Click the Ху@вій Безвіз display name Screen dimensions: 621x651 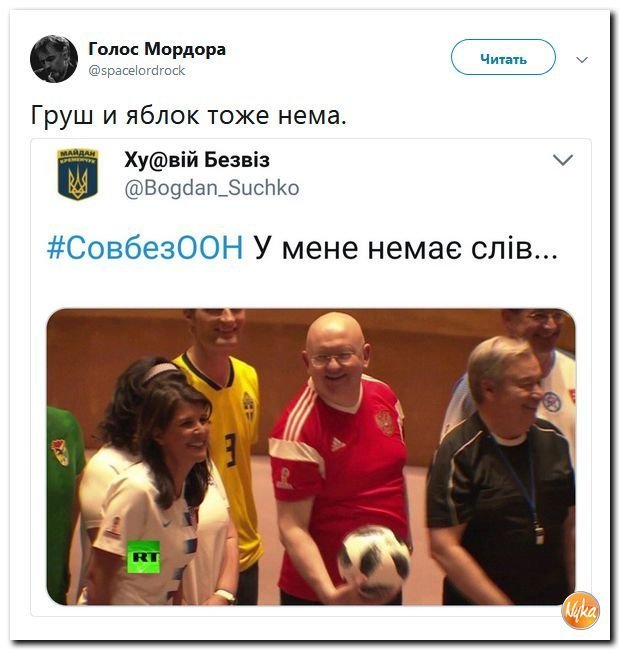197,159
